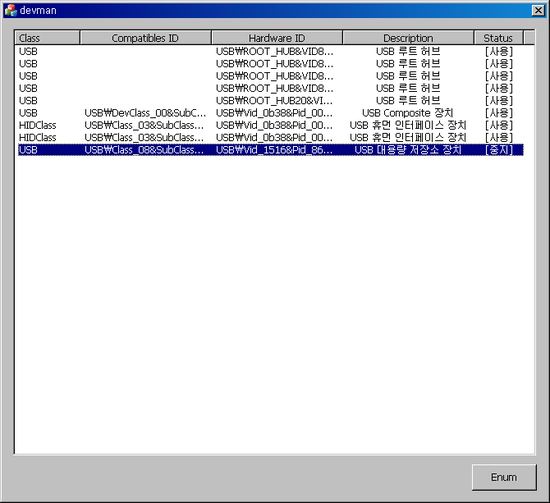550x503 pixels.
Task: Click the devman app icon in title bar
Action: 11,10
